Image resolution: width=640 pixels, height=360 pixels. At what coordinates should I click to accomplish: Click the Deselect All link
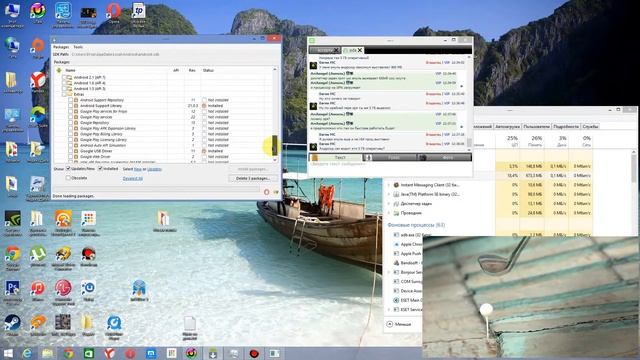(133, 178)
